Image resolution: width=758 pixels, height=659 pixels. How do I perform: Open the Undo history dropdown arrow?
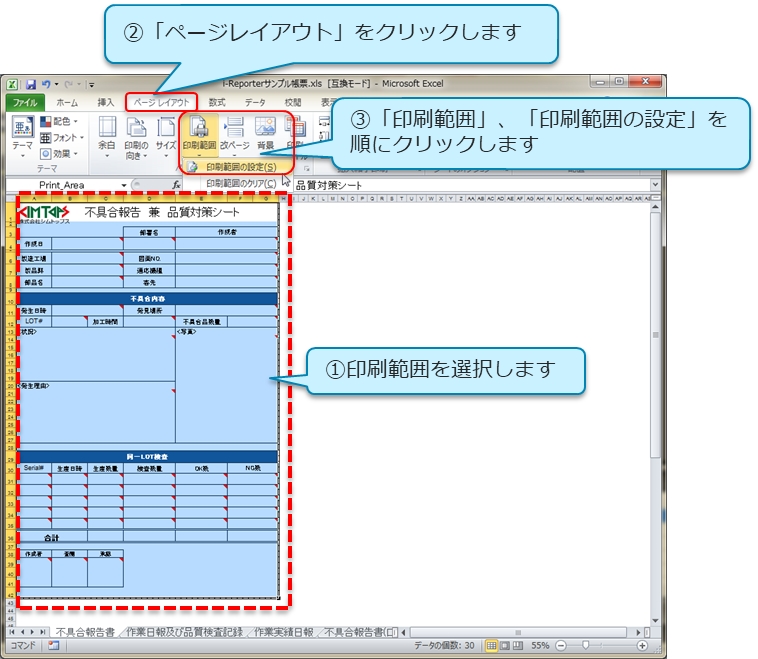click(x=57, y=85)
